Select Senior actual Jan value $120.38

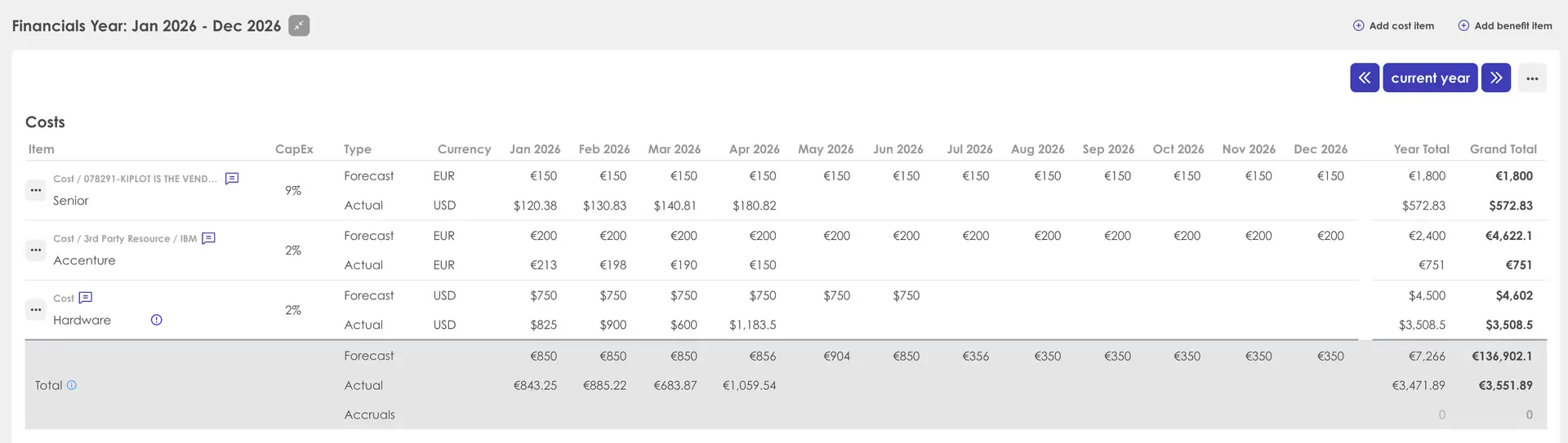pyautogui.click(x=535, y=206)
